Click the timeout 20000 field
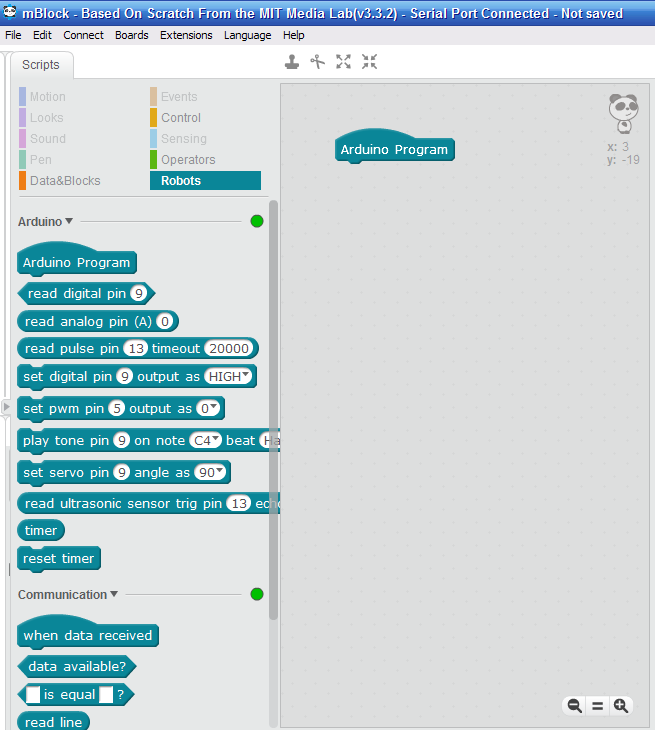Viewport: 655px width, 730px height. pos(229,348)
